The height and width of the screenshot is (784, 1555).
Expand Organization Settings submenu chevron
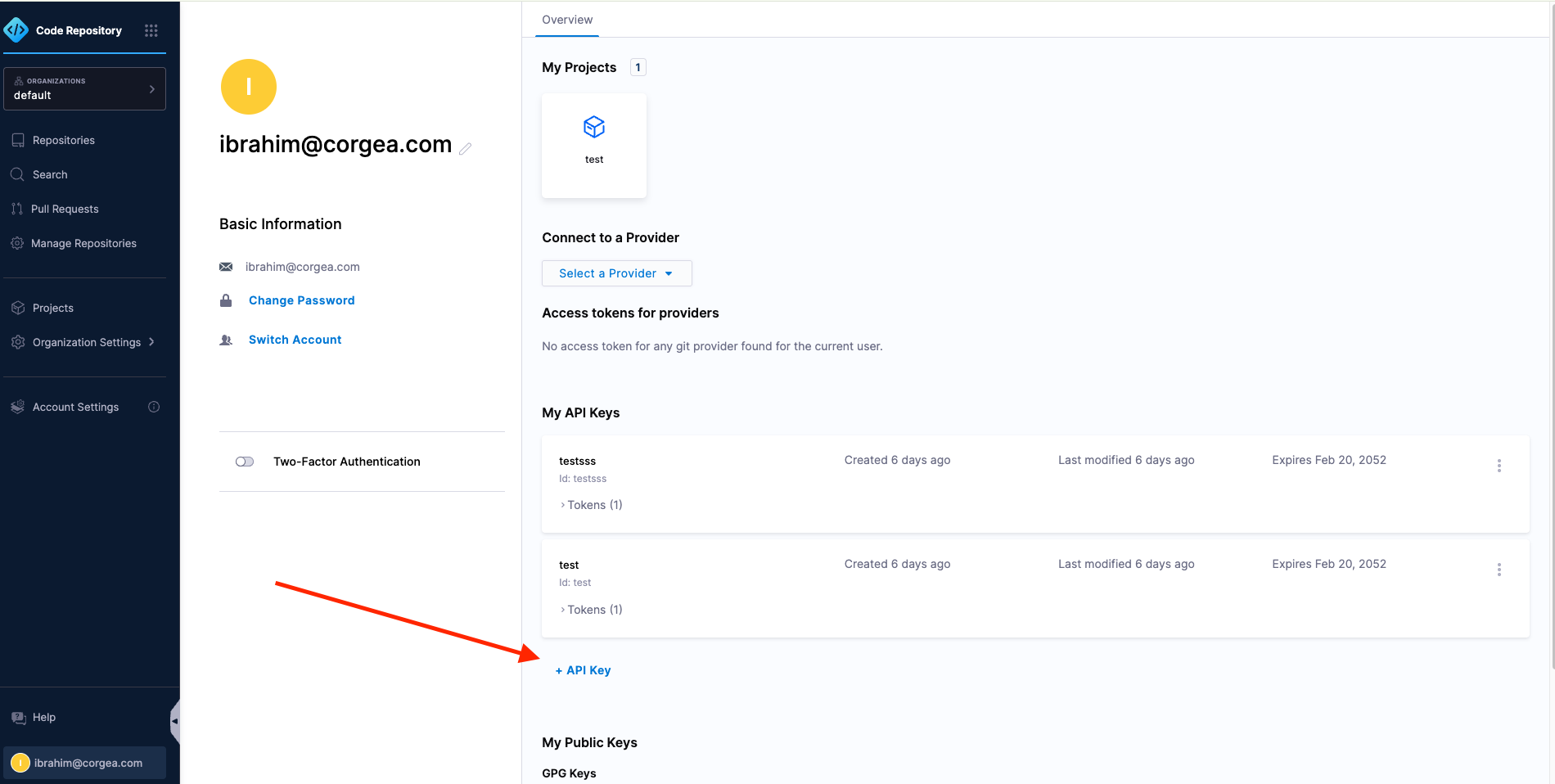pos(151,342)
